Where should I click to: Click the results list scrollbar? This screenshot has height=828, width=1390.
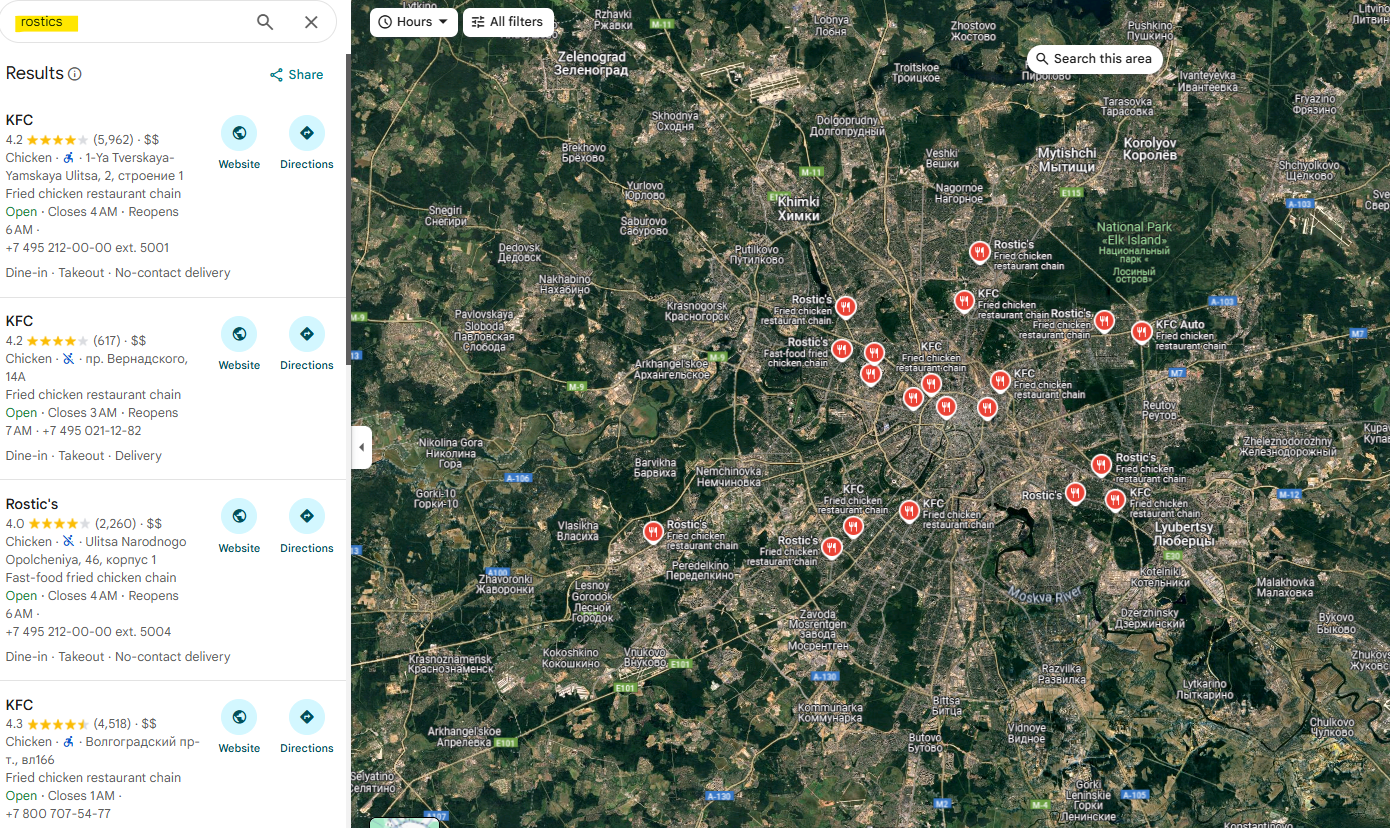(348, 210)
